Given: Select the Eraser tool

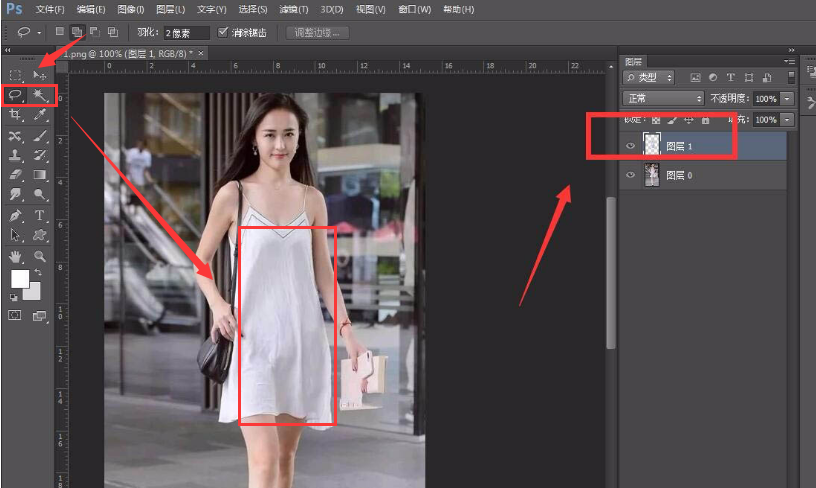Looking at the screenshot, I should click(15, 174).
